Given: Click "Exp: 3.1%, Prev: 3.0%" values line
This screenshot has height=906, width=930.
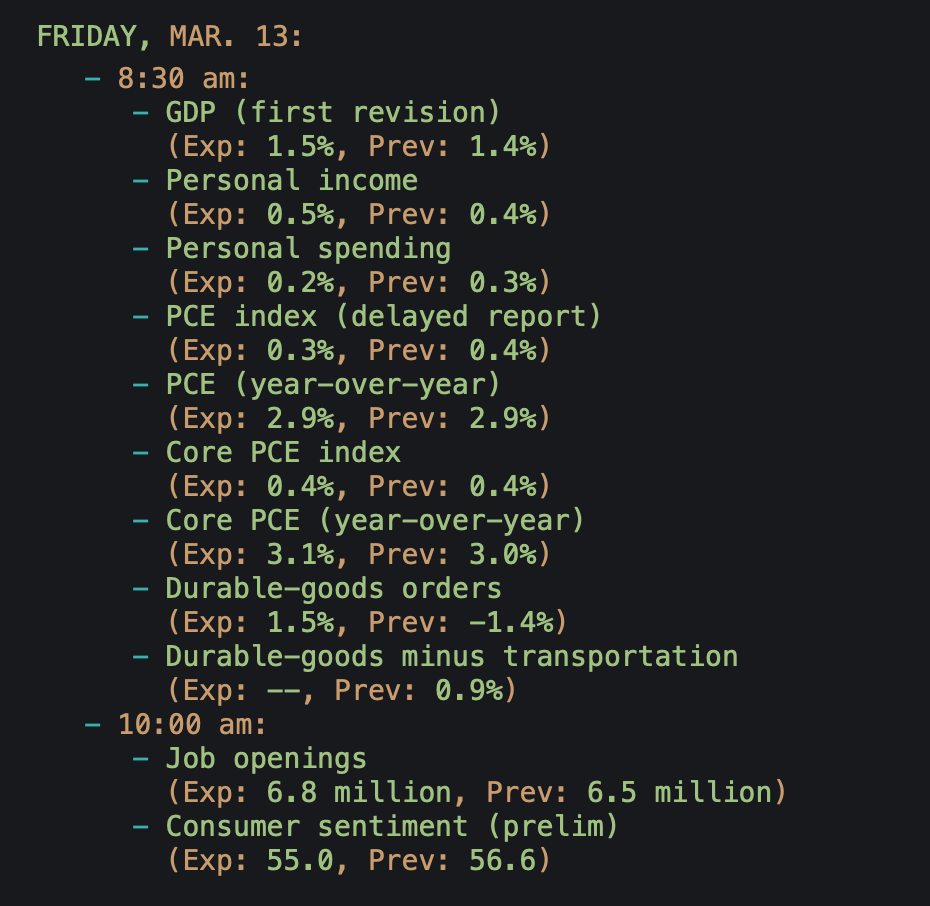Looking at the screenshot, I should tap(358, 554).
